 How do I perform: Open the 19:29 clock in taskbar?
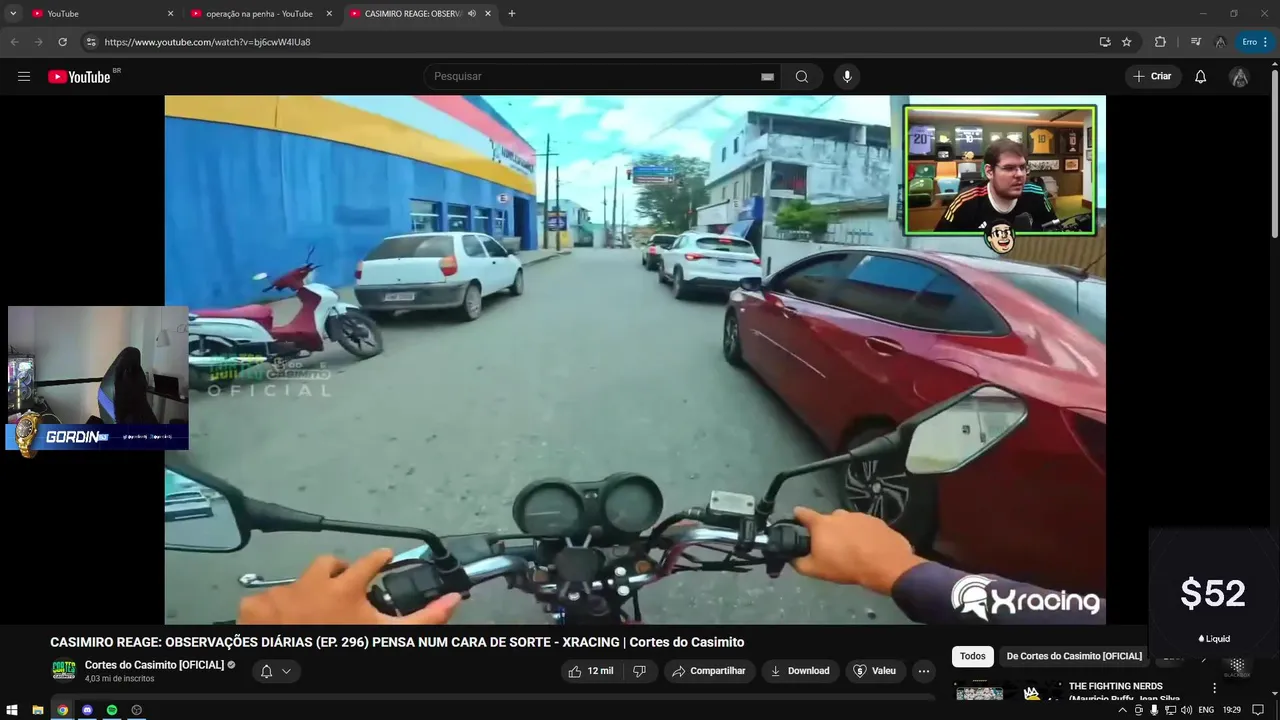click(x=1232, y=710)
